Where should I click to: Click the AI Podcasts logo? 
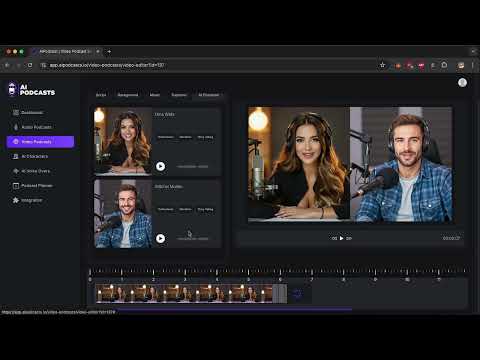32,89
